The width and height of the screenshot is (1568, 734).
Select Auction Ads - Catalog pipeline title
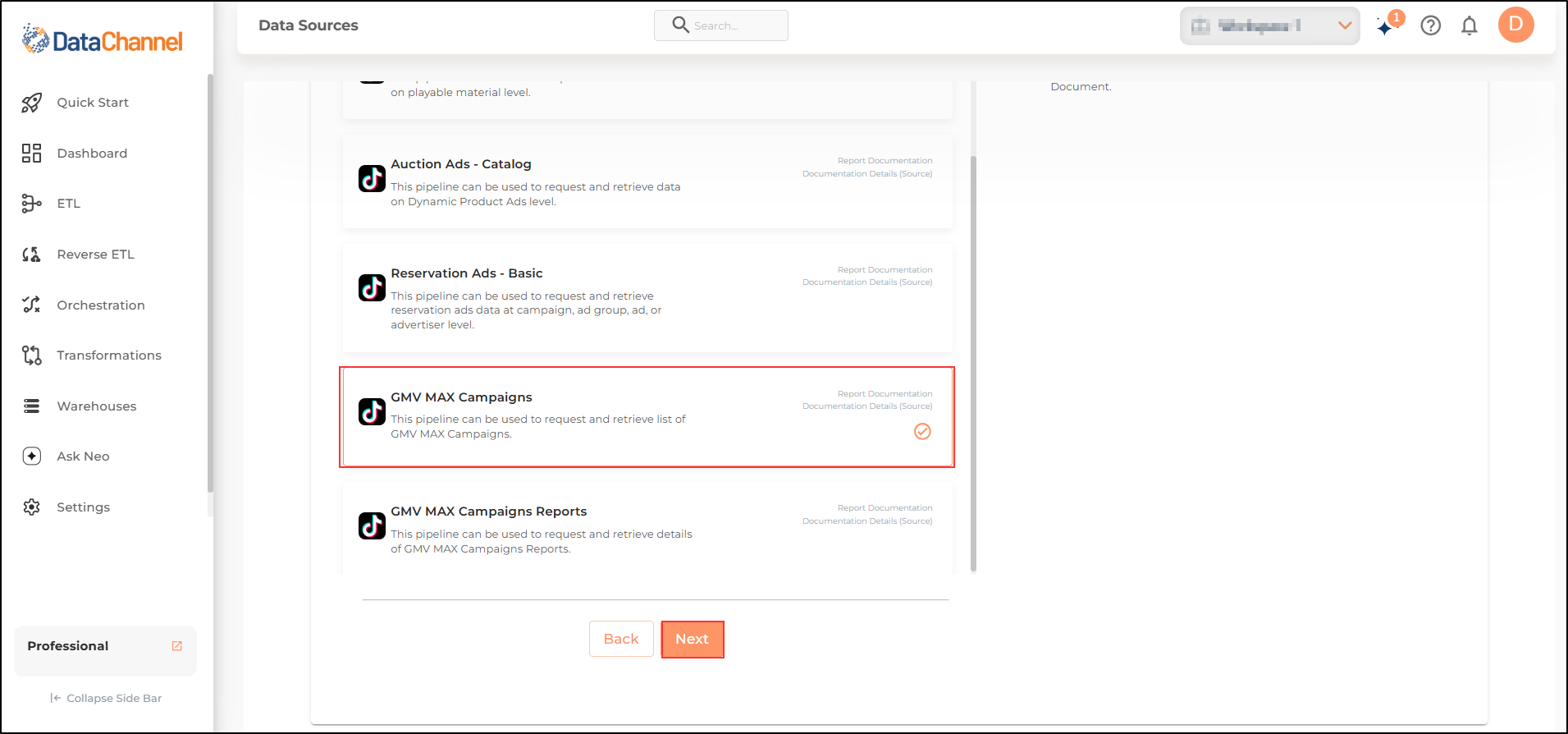click(461, 164)
